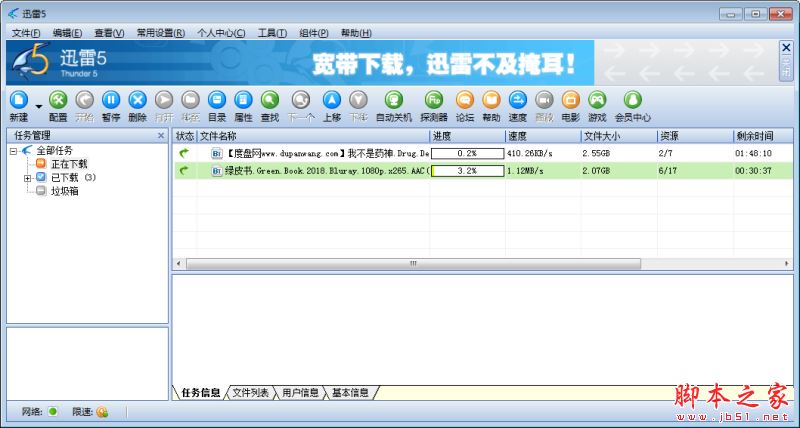Viewport: 800px width, 428px height.
Task: Expand the 已下载 (3) tree node
Action: coord(28,178)
